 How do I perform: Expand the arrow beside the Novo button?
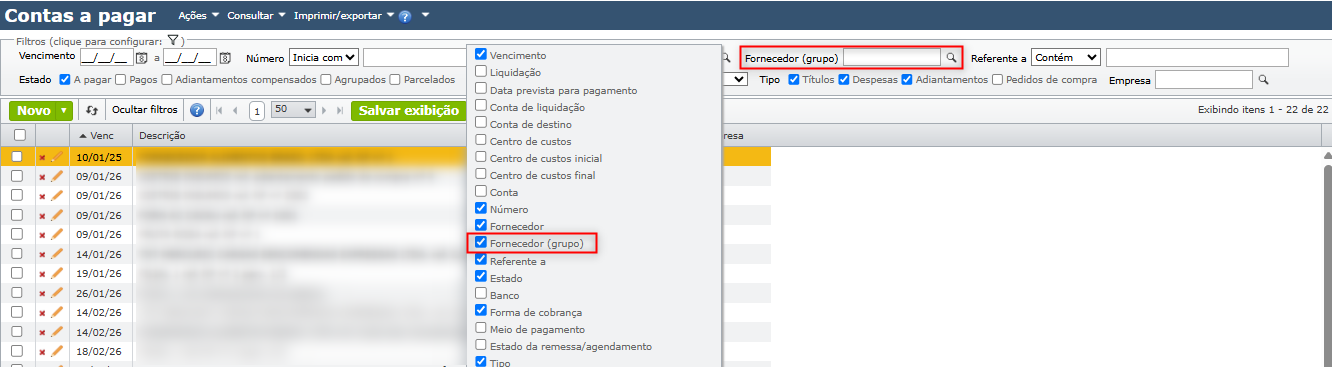click(64, 110)
